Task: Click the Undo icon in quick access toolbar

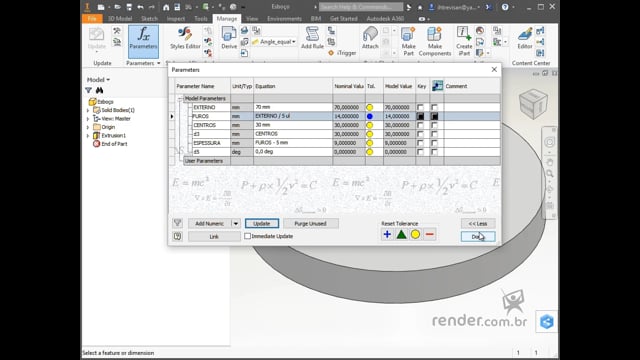Action: pos(140,7)
